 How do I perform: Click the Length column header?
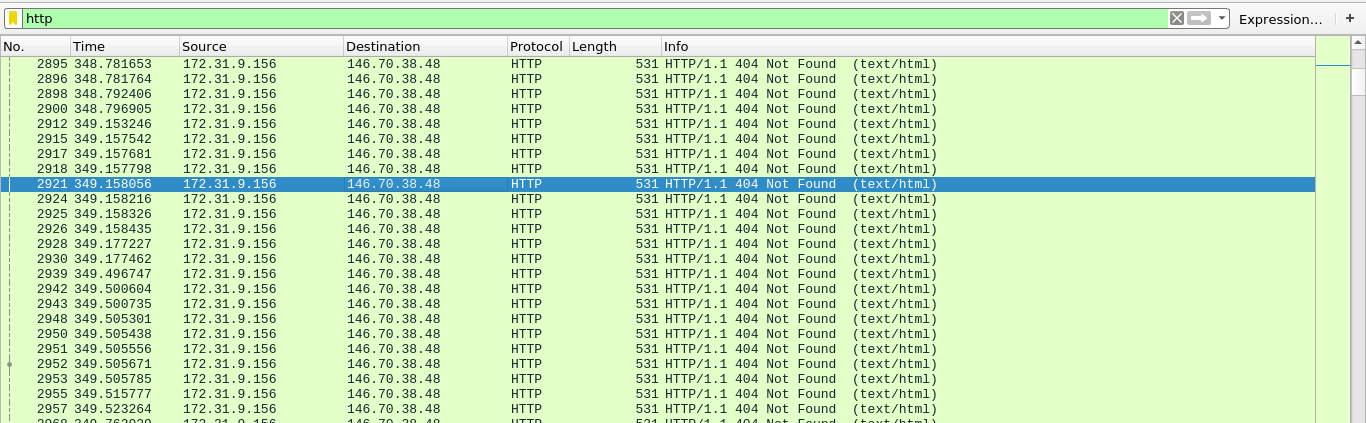[613, 47]
